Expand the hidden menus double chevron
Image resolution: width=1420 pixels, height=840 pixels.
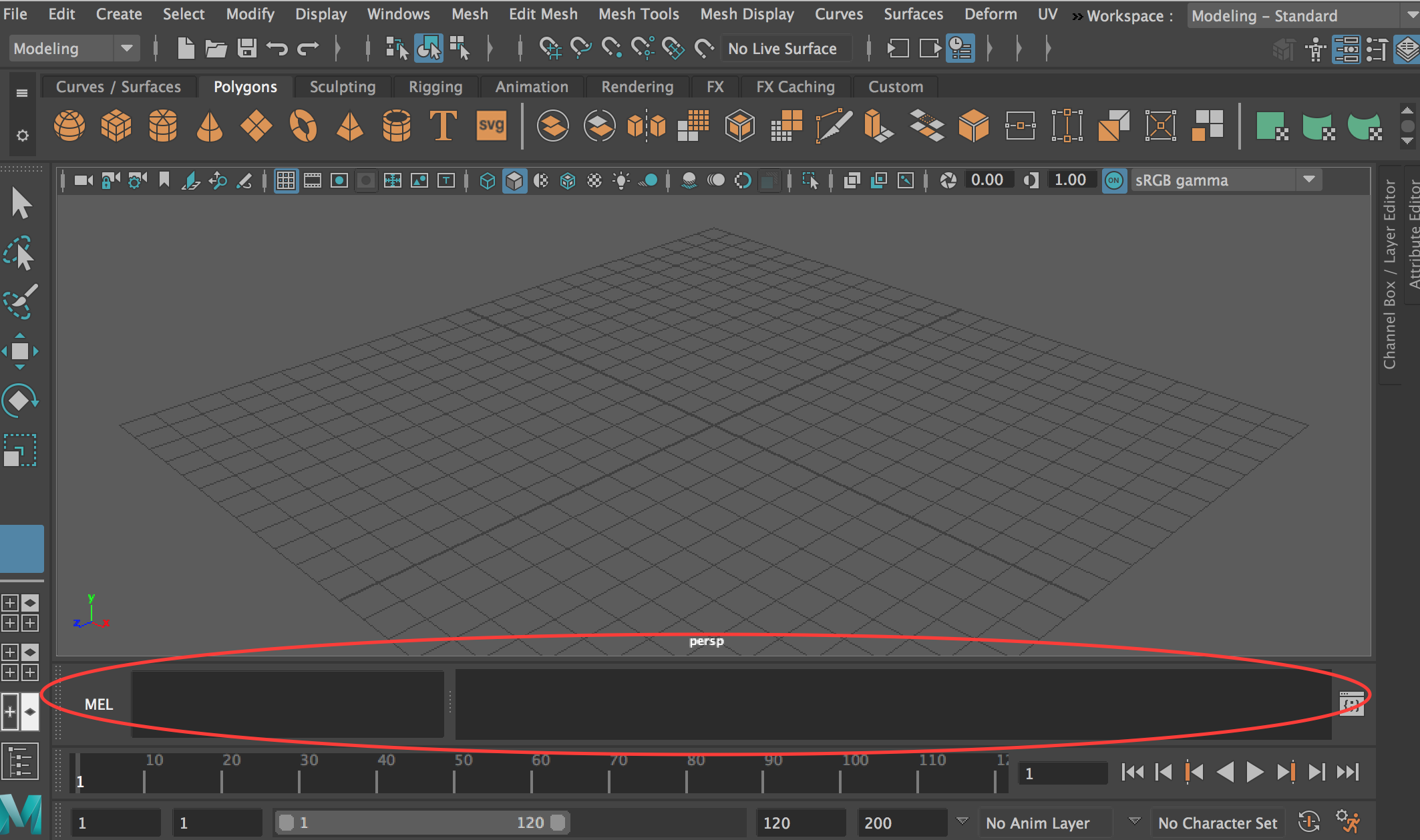(1077, 16)
